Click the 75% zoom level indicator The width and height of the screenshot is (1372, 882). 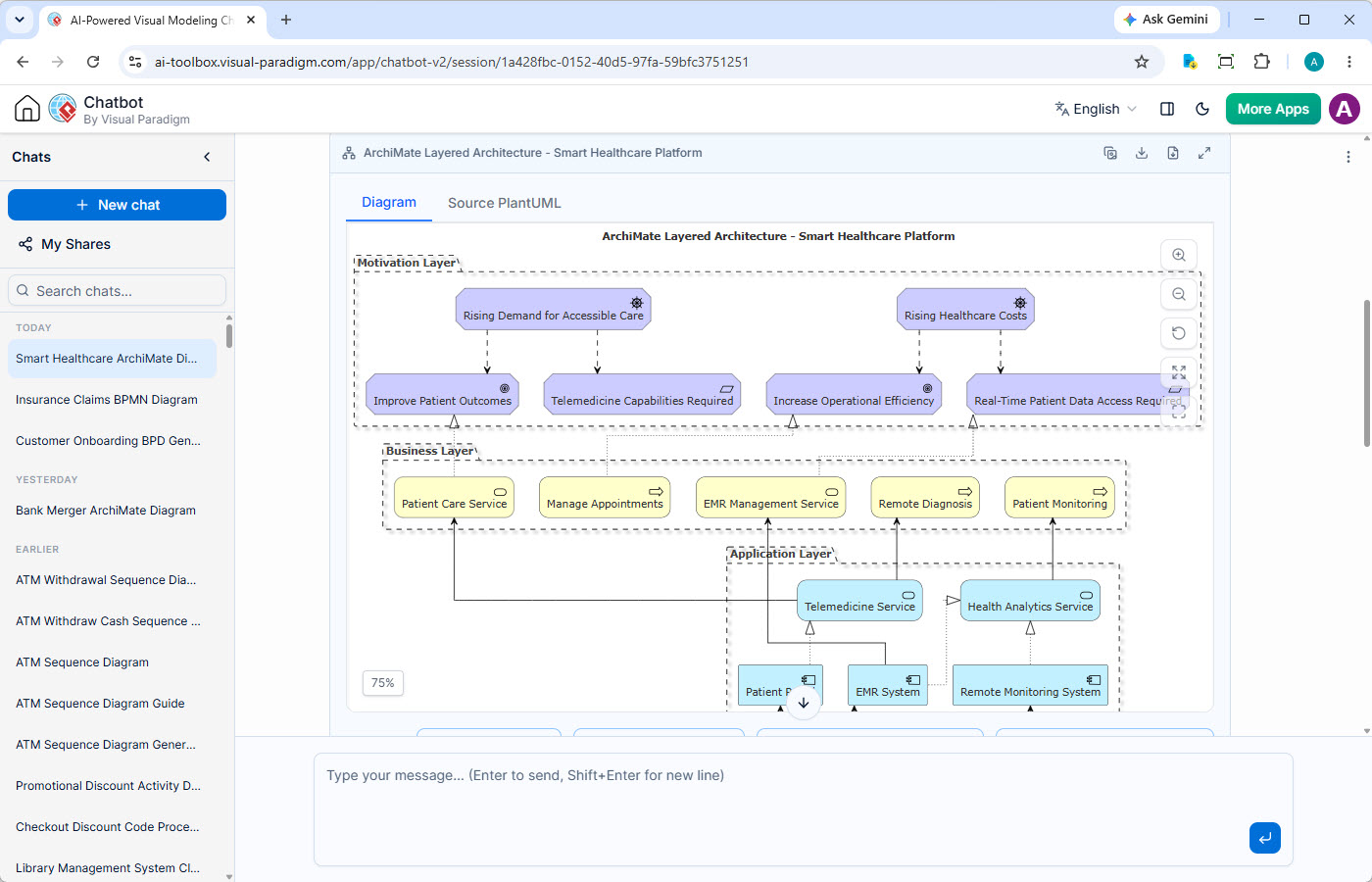(383, 683)
